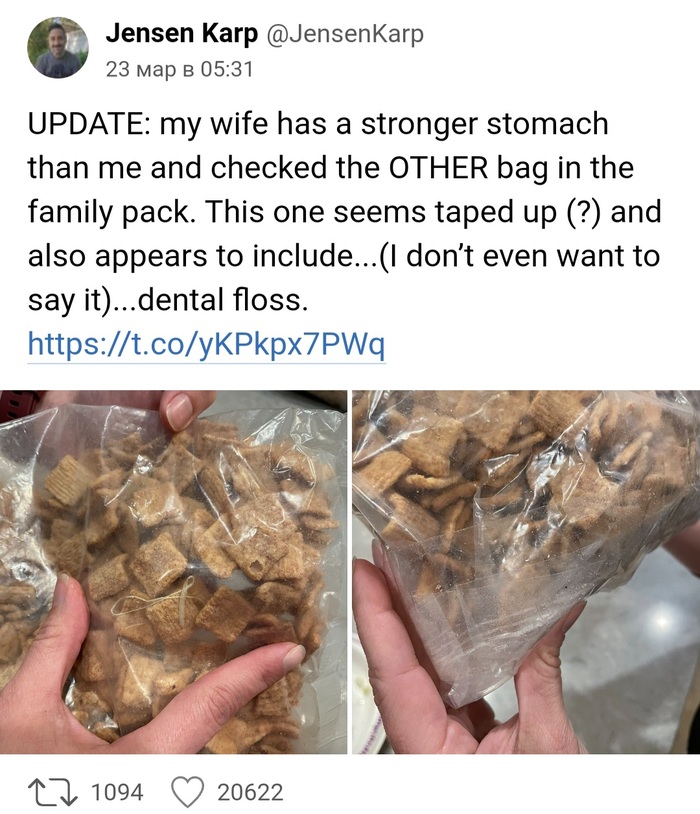This screenshot has width=700, height=814.
Task: Click the retweet icon
Action: (x=52, y=792)
